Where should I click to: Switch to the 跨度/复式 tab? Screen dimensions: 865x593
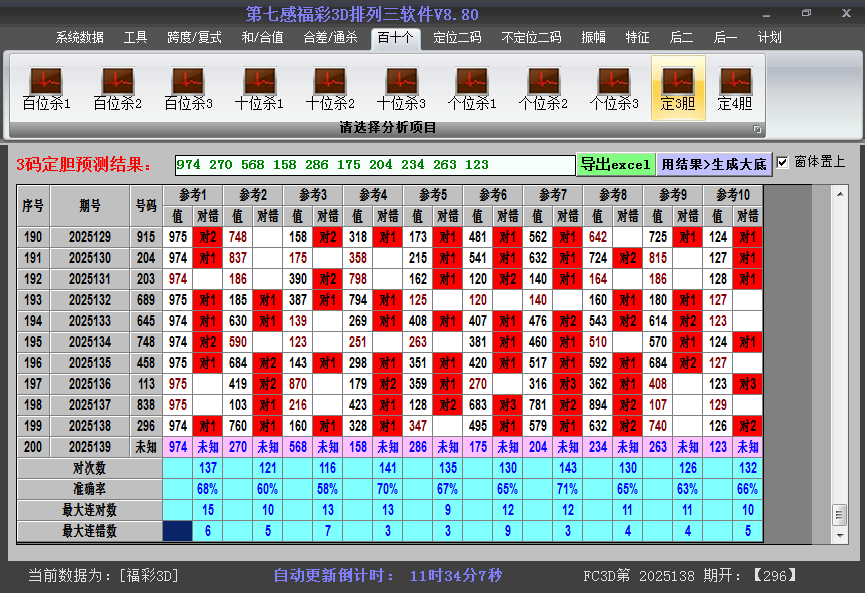194,37
